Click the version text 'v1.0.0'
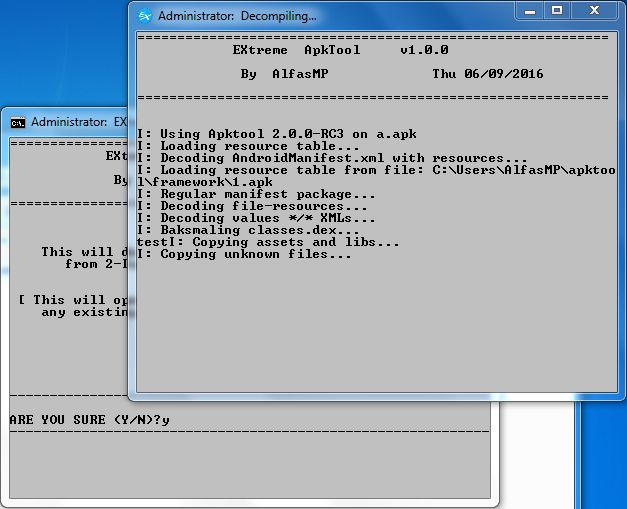This screenshot has width=627, height=509. click(x=424, y=50)
